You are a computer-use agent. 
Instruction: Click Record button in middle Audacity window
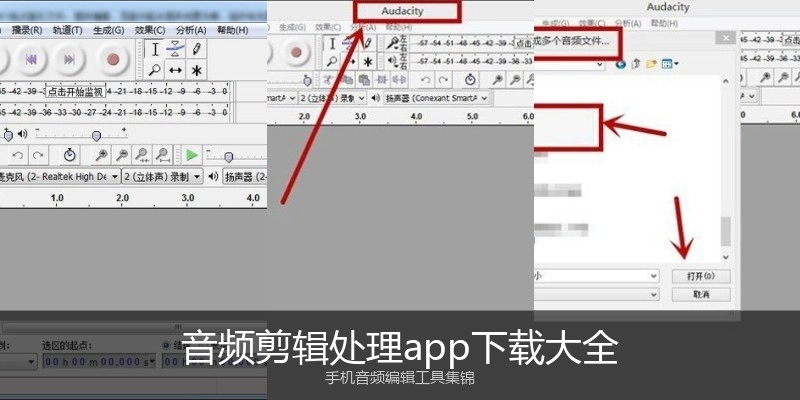point(296,52)
